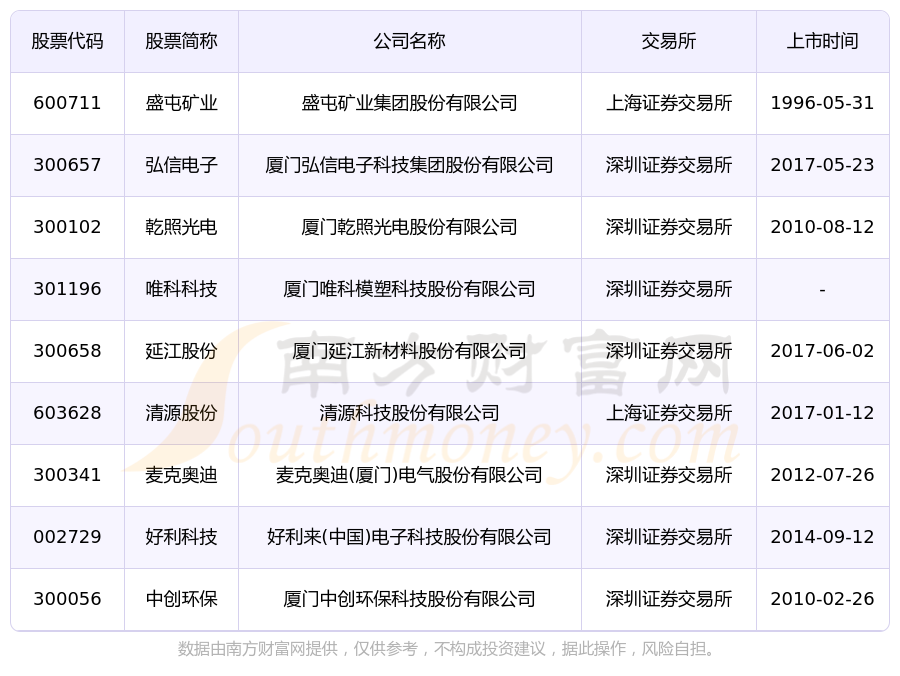
Task: Click the listing date 2010-02-26
Action: (823, 599)
